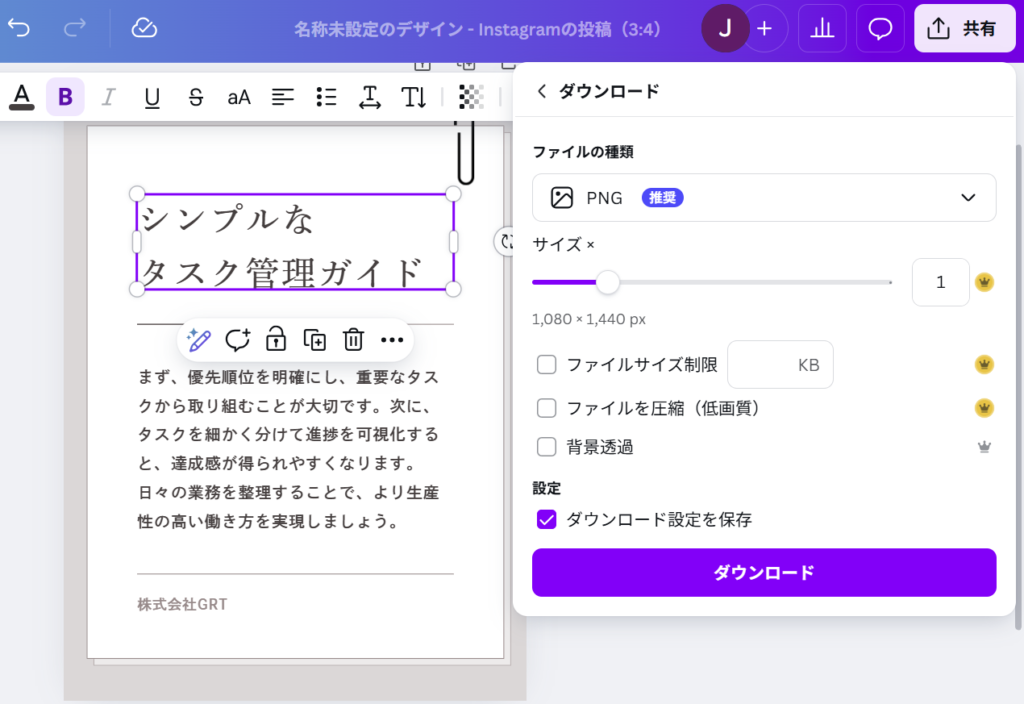Apply strikethrough formatting
This screenshot has height=704, width=1024.
pyautogui.click(x=196, y=97)
